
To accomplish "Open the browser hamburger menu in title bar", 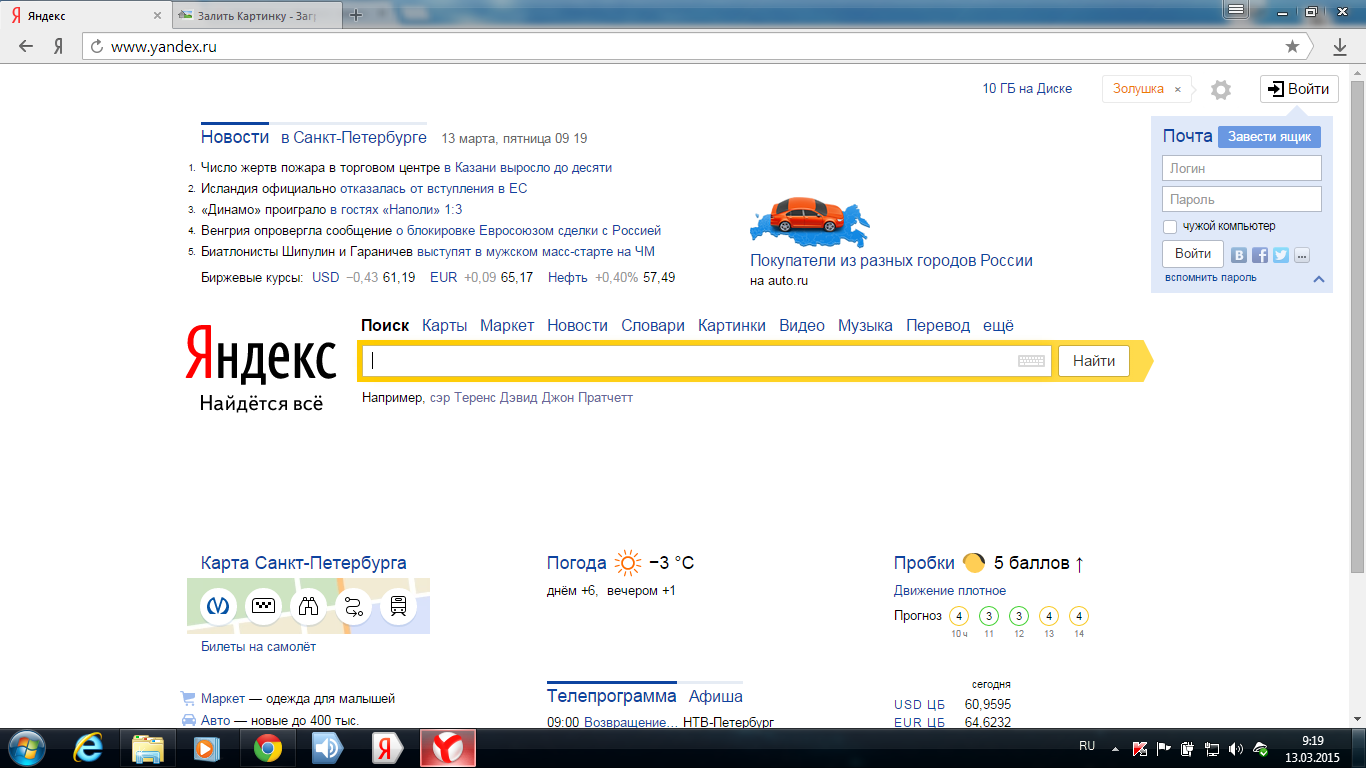I will click(1236, 10).
